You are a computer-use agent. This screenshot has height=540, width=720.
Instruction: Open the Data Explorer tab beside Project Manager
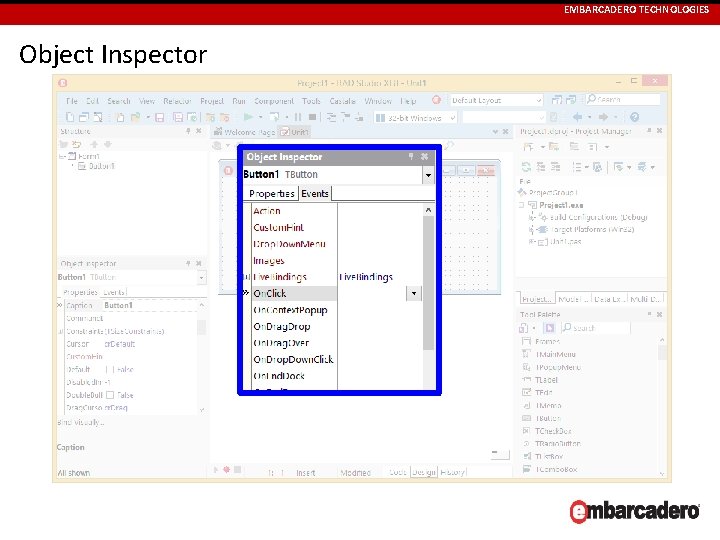pyautogui.click(x=608, y=299)
